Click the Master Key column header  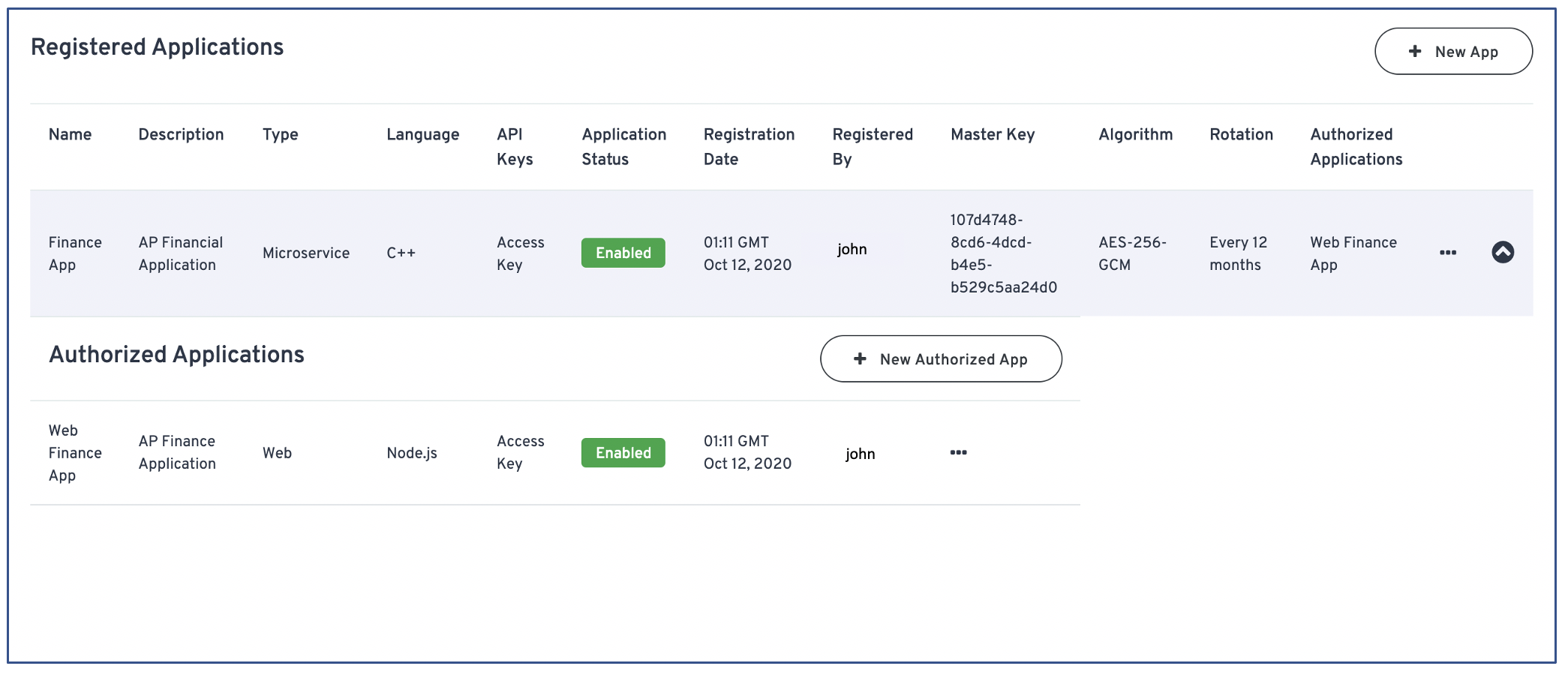point(992,134)
